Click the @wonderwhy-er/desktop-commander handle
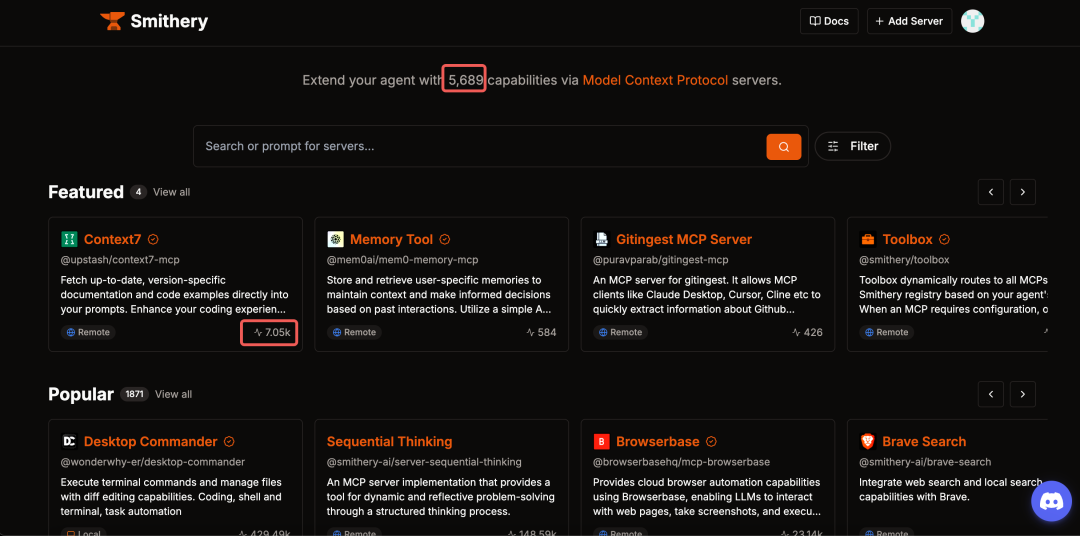The image size is (1080, 536). [x=153, y=462]
